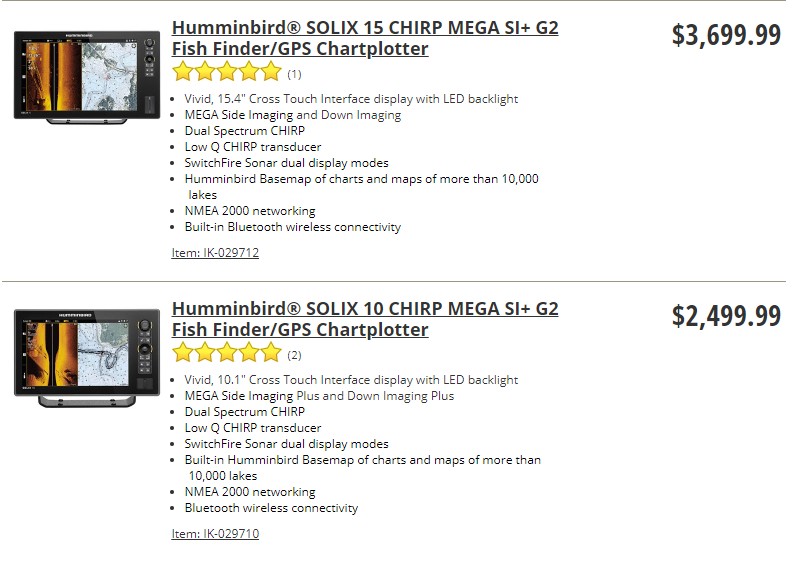This screenshot has height=561, width=792.
Task: Click the SOLIX 10 fish finder product image
Action: pos(87,358)
